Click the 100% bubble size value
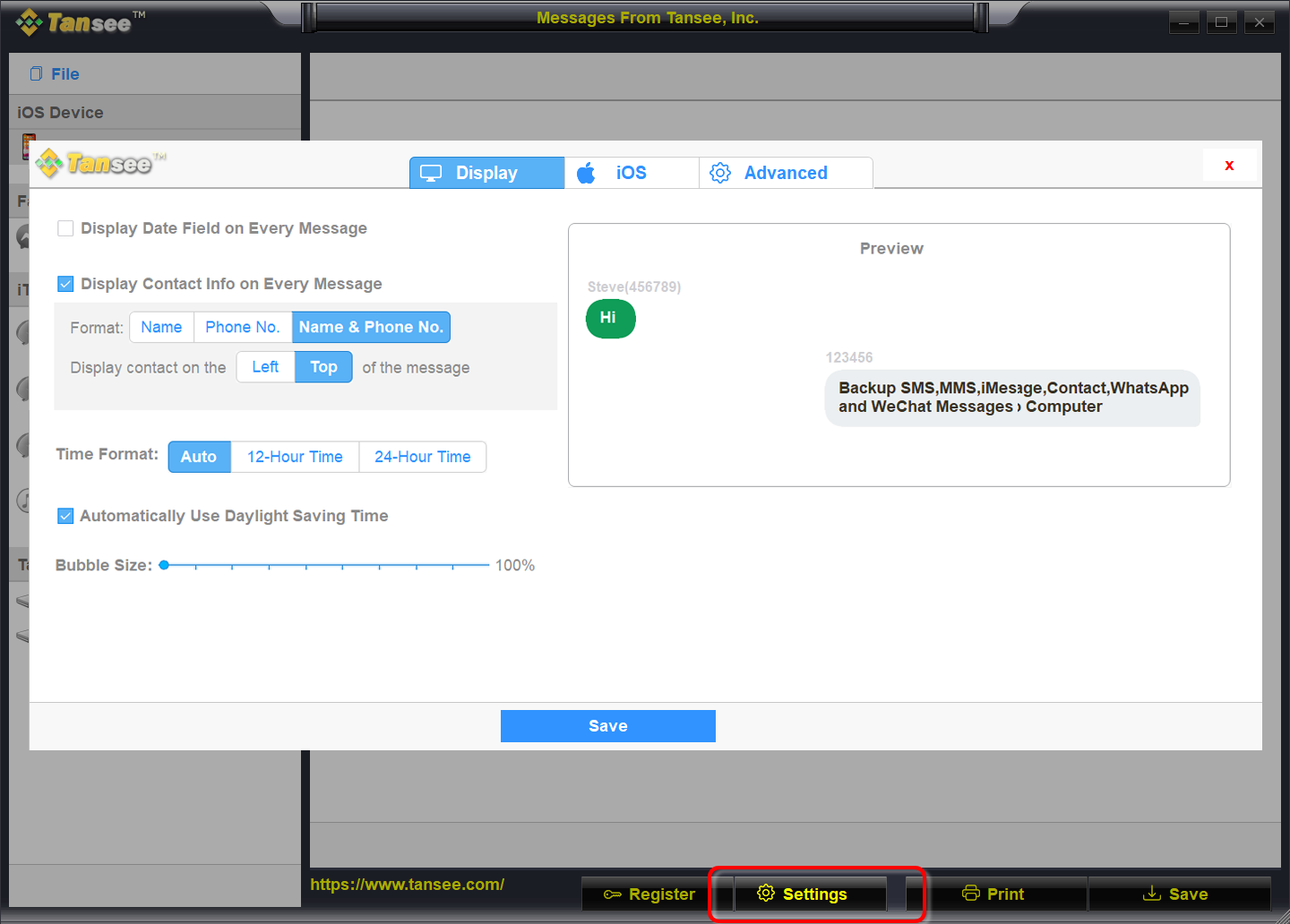Image resolution: width=1290 pixels, height=924 pixels. pos(515,565)
